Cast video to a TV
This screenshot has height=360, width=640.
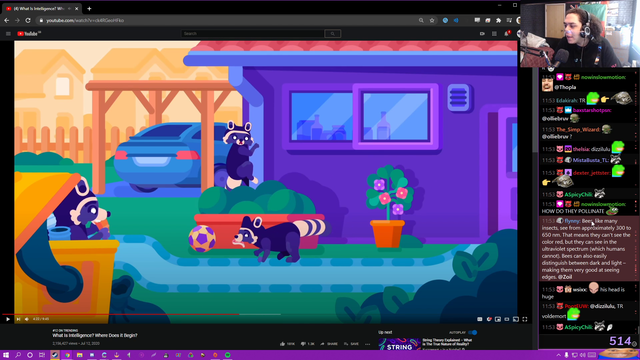pyautogui.click(x=516, y=319)
